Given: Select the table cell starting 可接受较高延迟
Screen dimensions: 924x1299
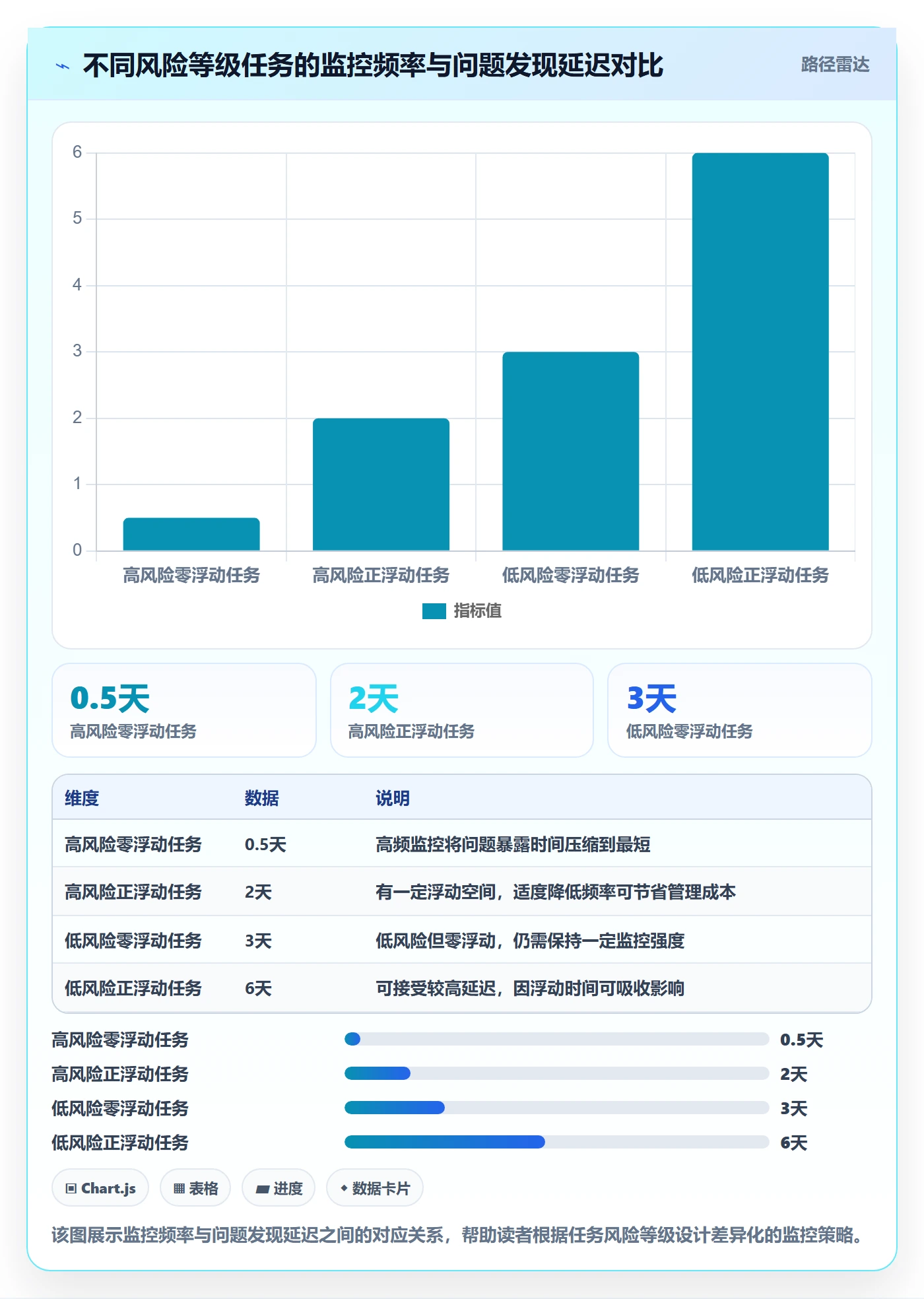Looking at the screenshot, I should coord(530,988).
